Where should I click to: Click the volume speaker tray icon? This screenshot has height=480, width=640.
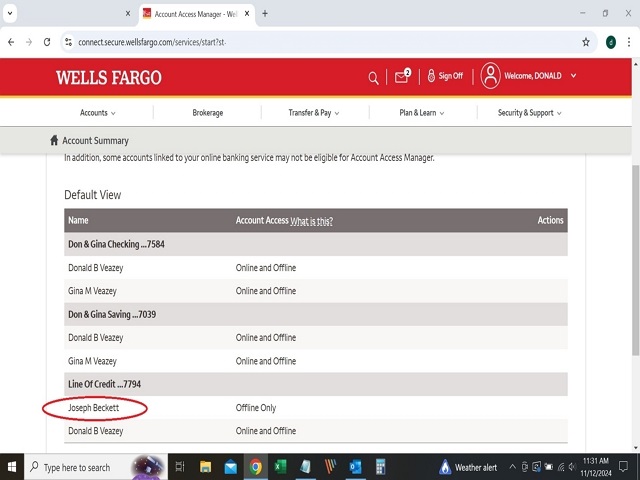pyautogui.click(x=572, y=467)
